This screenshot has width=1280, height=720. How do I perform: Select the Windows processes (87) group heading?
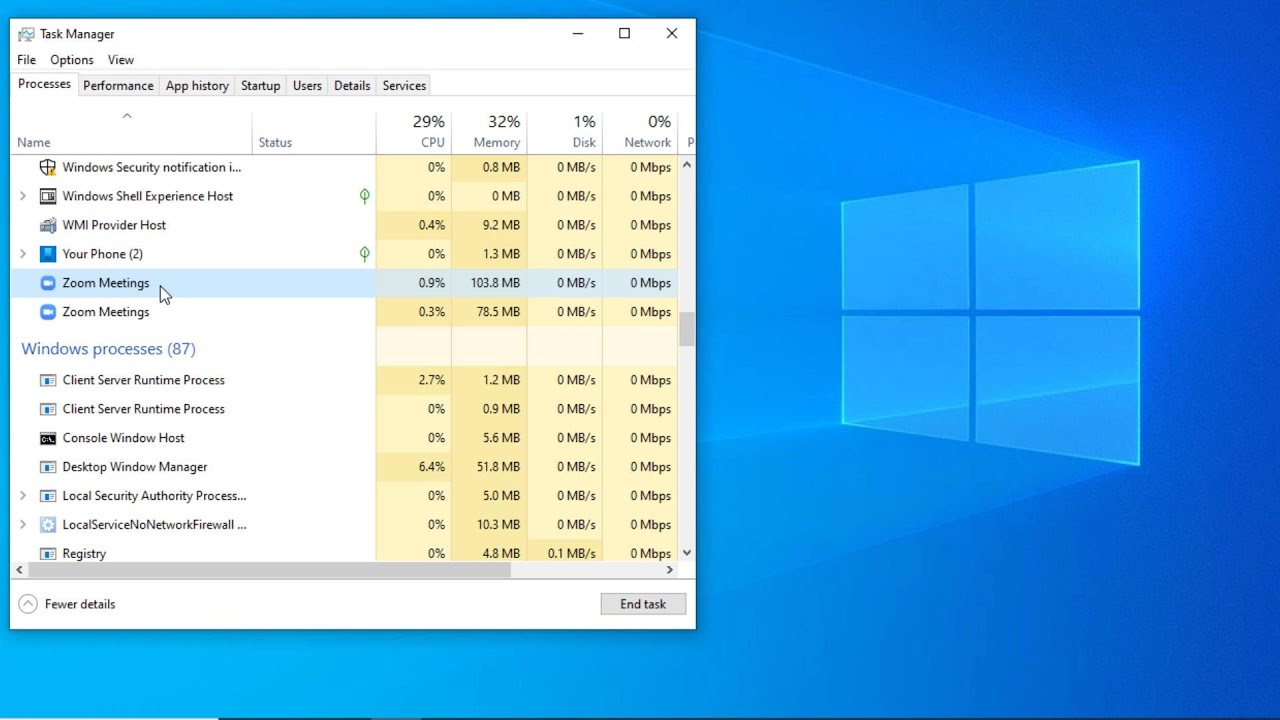pyautogui.click(x=108, y=349)
